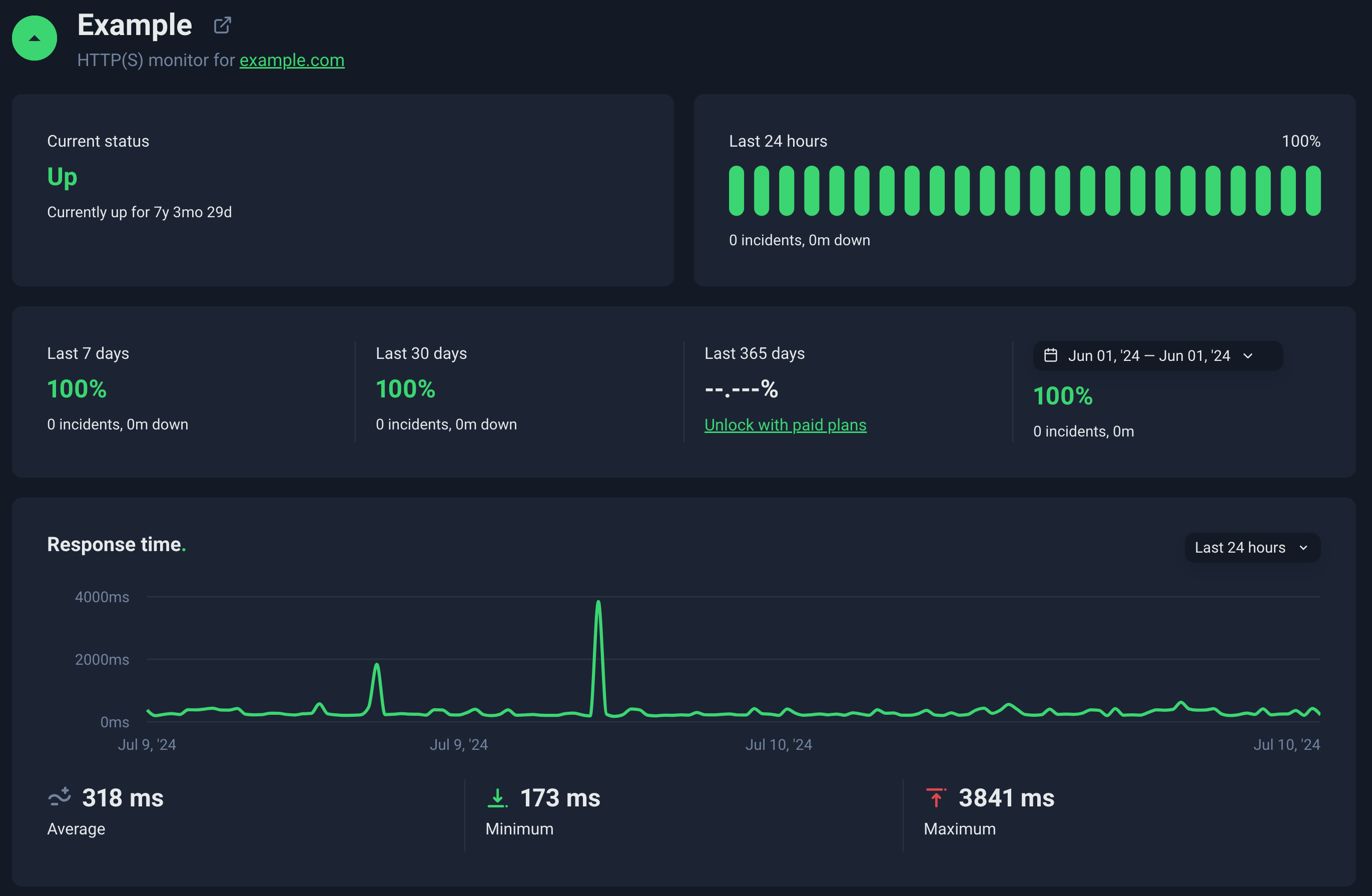The height and width of the screenshot is (896, 1372).
Task: Click the 2000ms axis label
Action: (x=102, y=659)
